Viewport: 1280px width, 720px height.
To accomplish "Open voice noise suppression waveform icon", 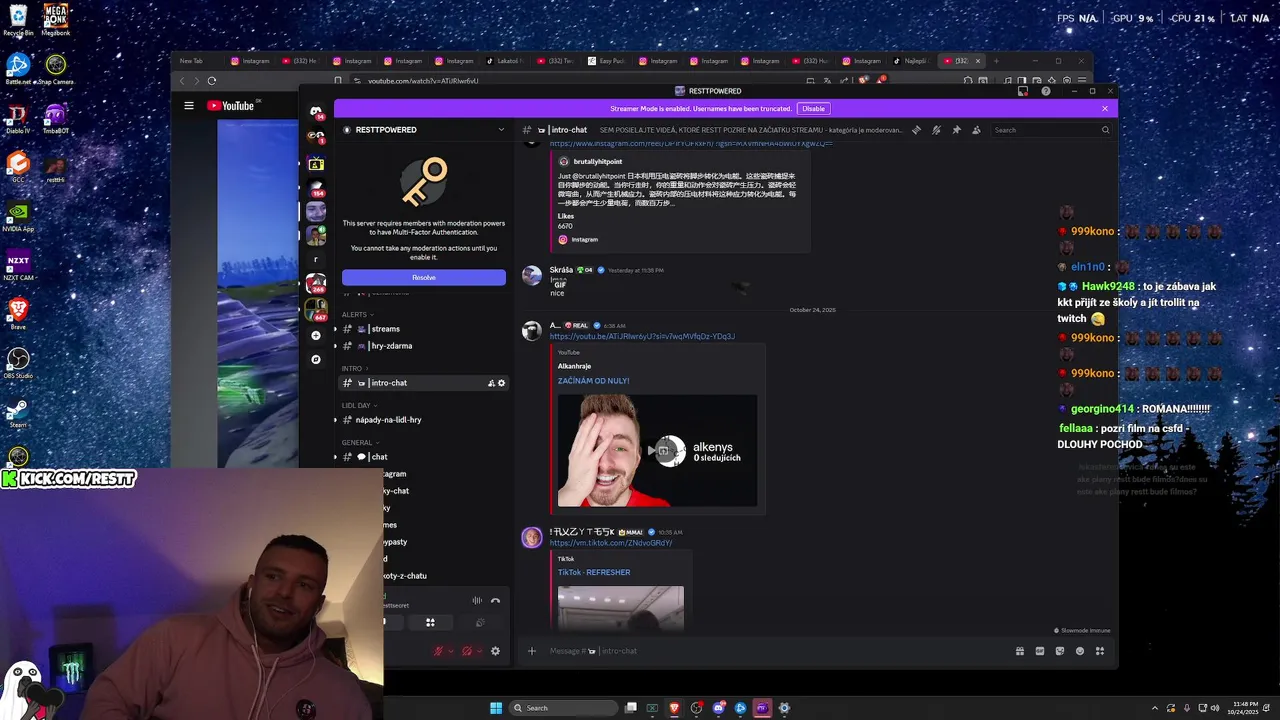I will tap(477, 601).
